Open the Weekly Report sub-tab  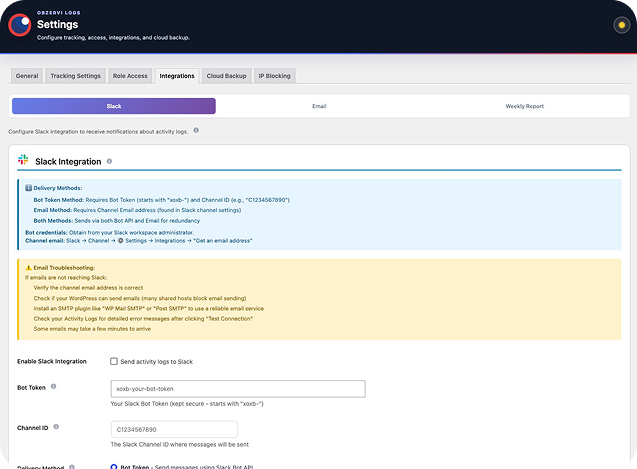point(524,106)
